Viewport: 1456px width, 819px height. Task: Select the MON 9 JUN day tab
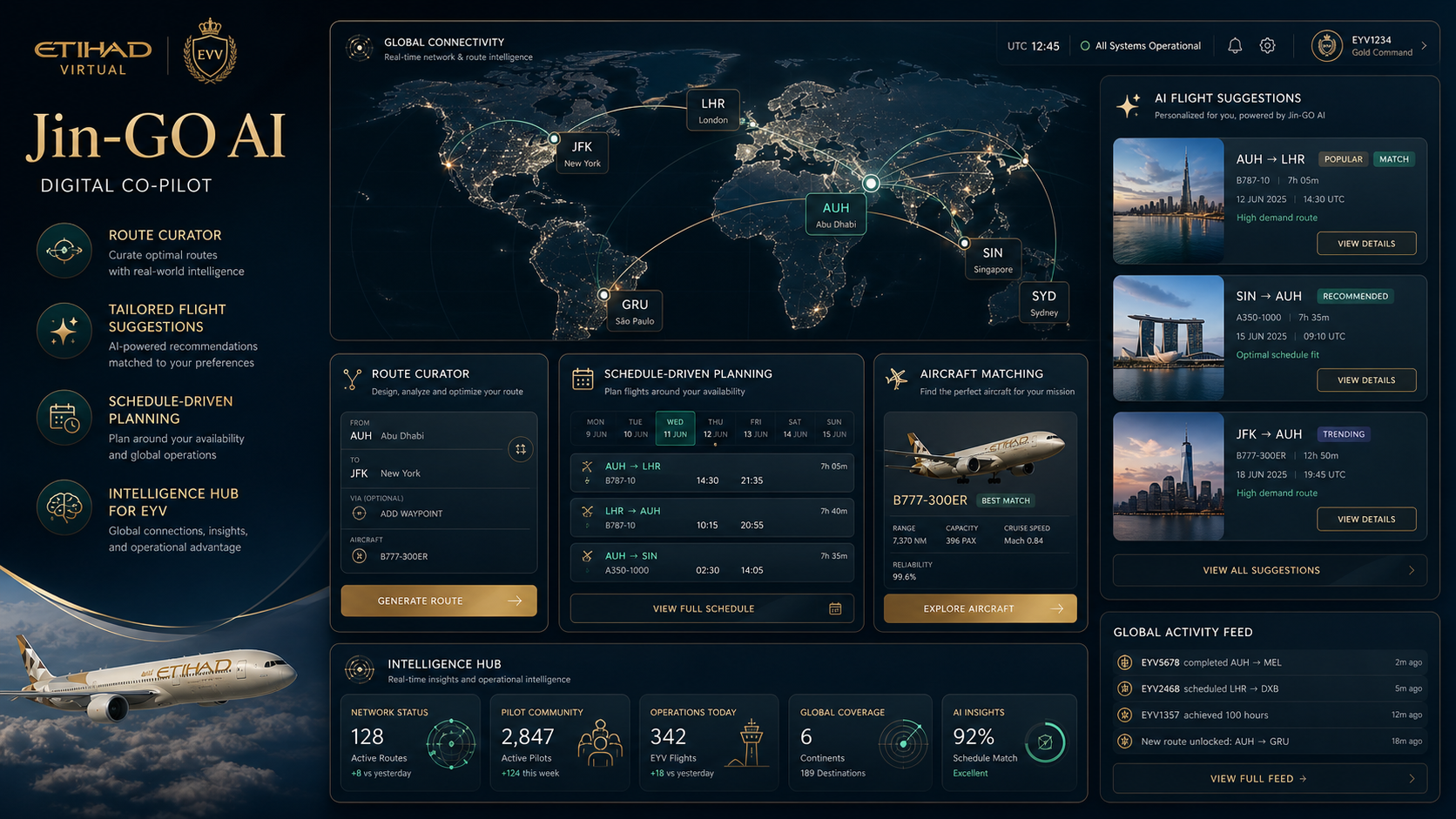[x=596, y=427]
